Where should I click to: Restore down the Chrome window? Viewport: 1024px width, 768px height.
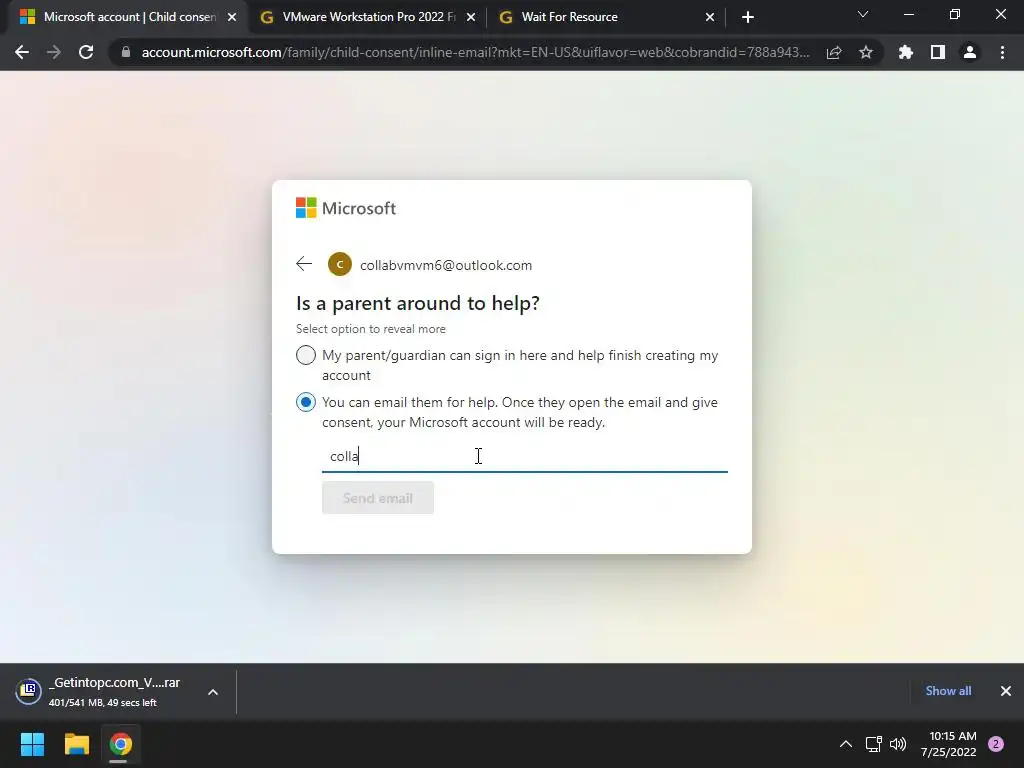955,14
